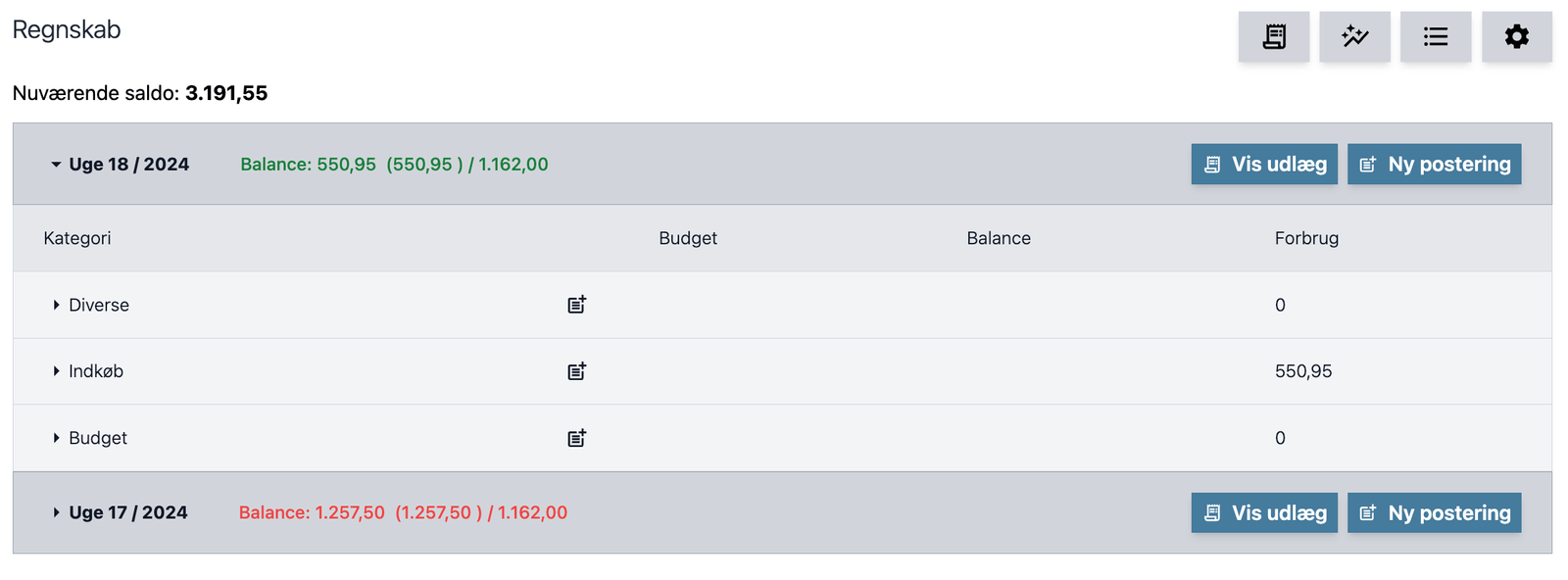Add a posting to the Diverse category

click(x=577, y=305)
